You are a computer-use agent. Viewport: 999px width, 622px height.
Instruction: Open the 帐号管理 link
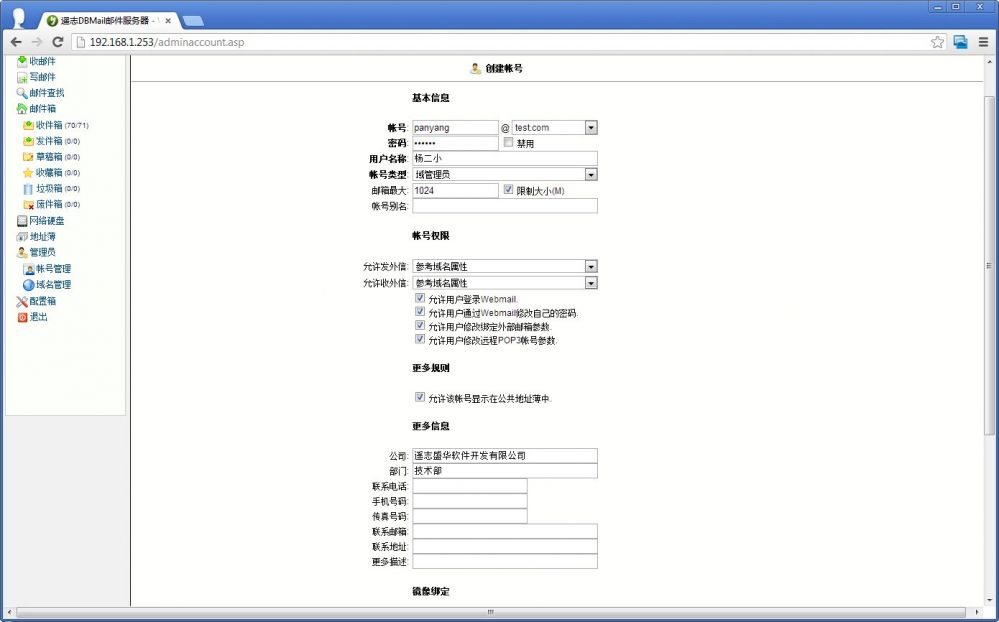(x=53, y=269)
